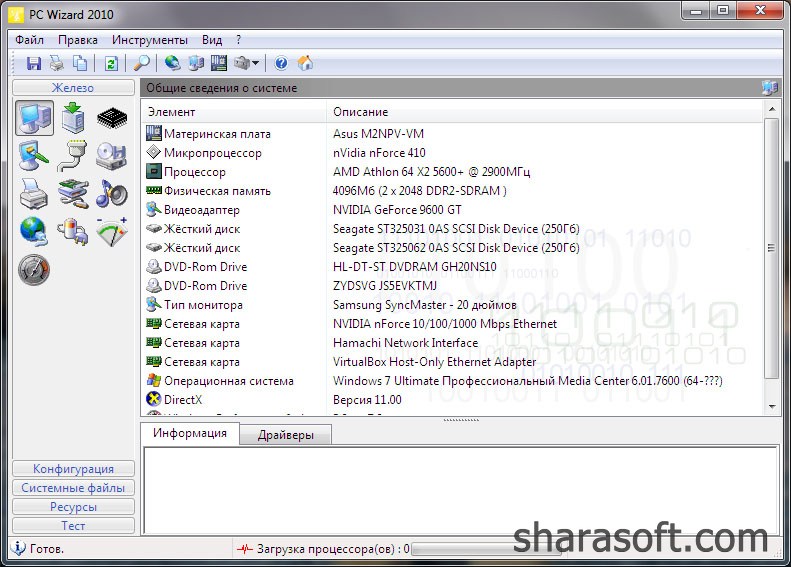Select the DirectX row
The image size is (791, 567).
coord(453,400)
